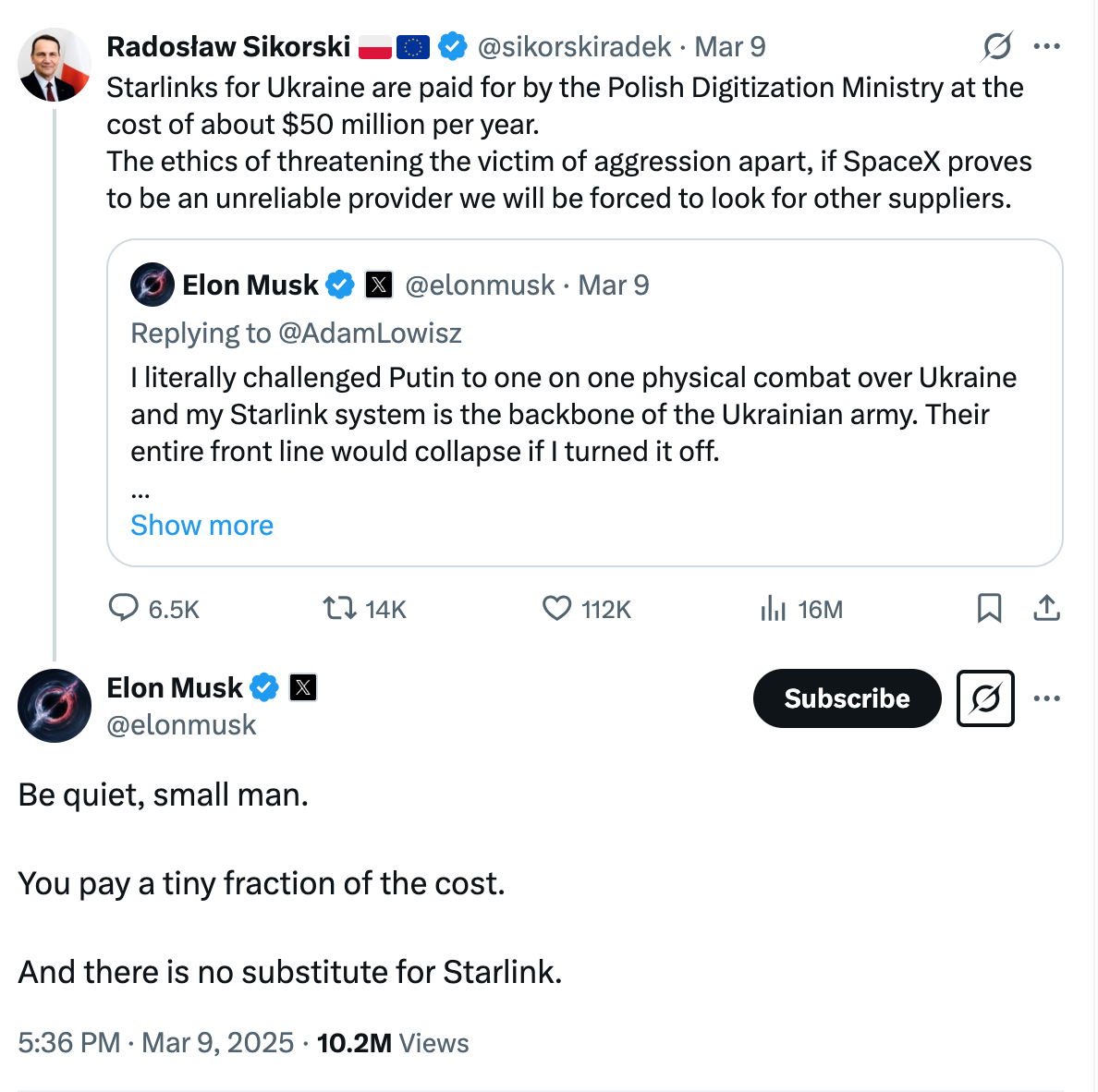Image resolution: width=1098 pixels, height=1092 pixels.
Task: Open Elon Musk's large profile avatar
Action: click(x=54, y=706)
